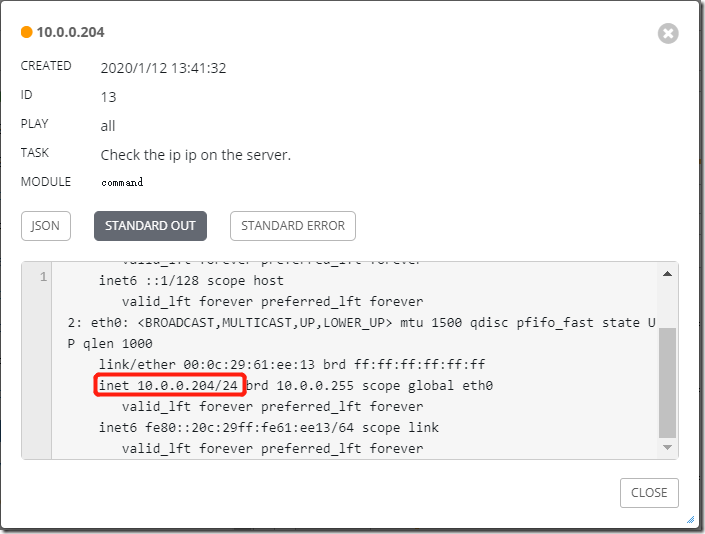Image resolution: width=705 pixels, height=534 pixels.
Task: Click the eth0 BROADCAST,MULTICAST interface line
Action: pos(361,333)
